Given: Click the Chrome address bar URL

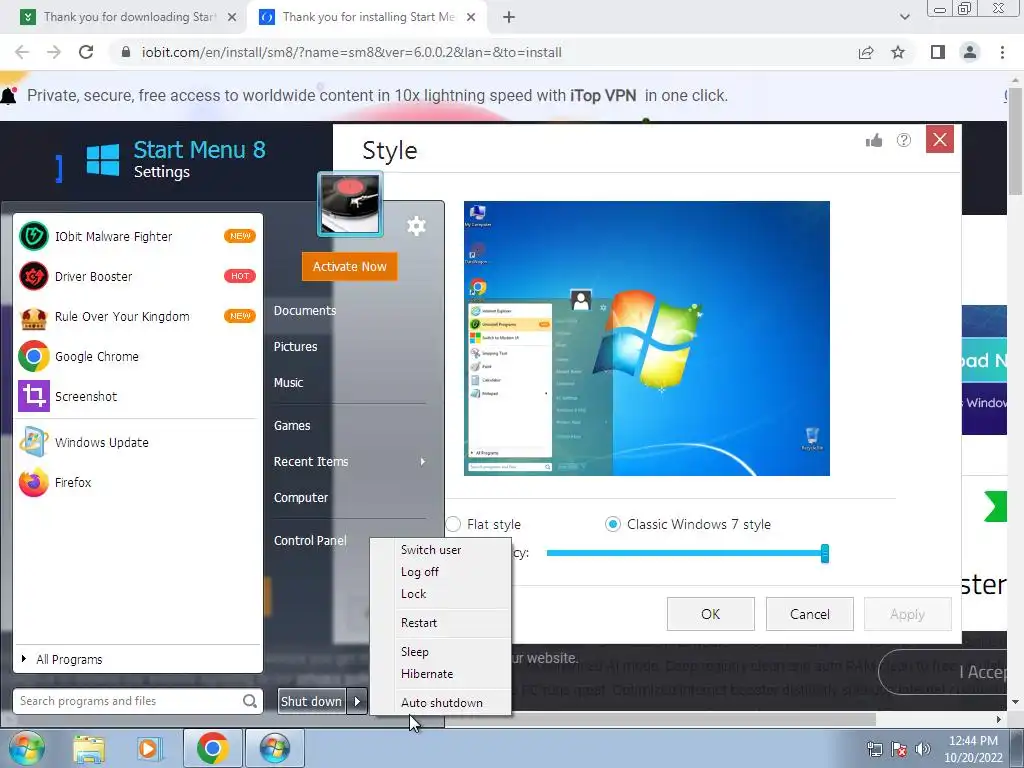Looking at the screenshot, I should pos(351,52).
